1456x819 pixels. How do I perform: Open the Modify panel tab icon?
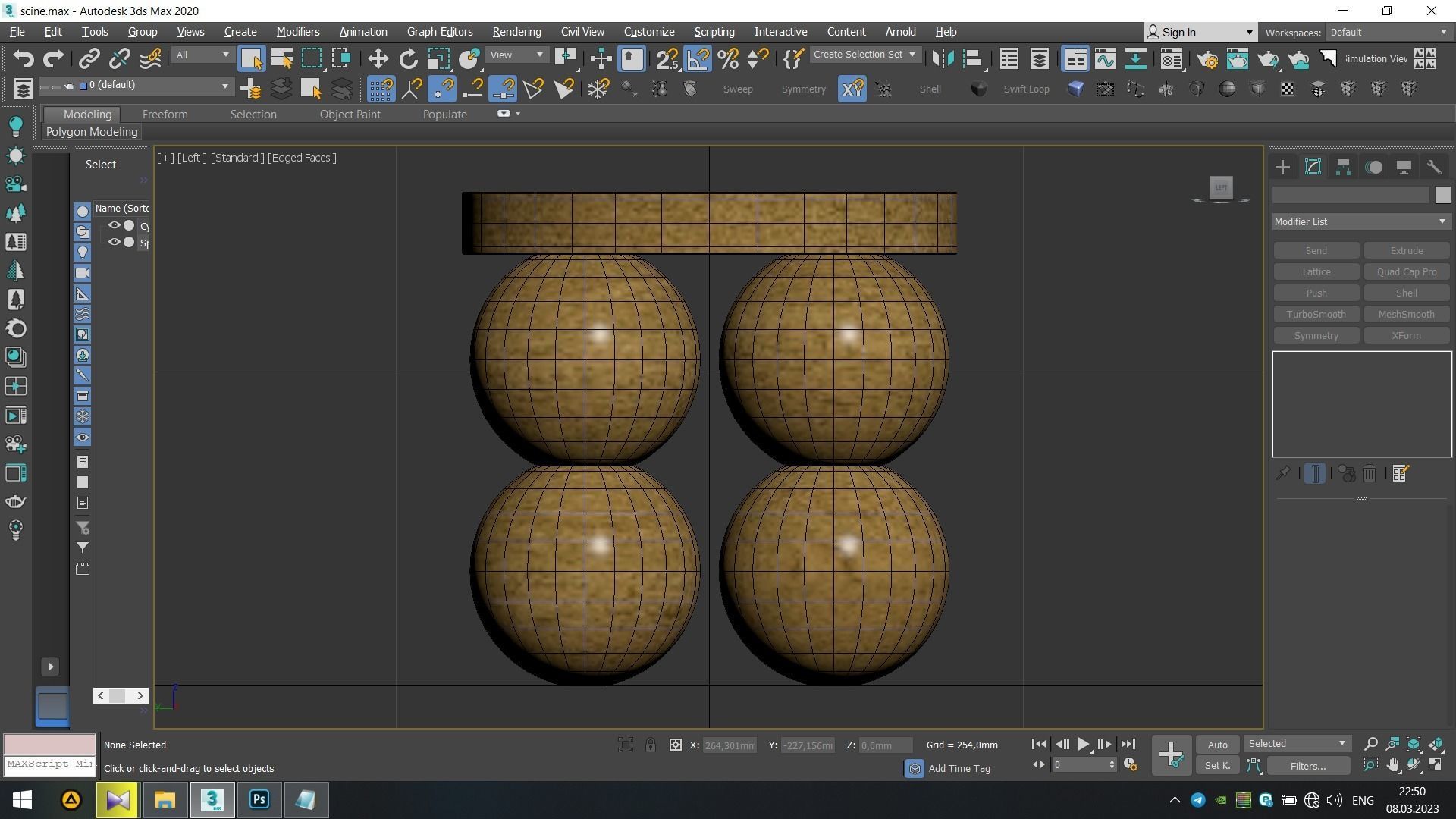tap(1313, 168)
